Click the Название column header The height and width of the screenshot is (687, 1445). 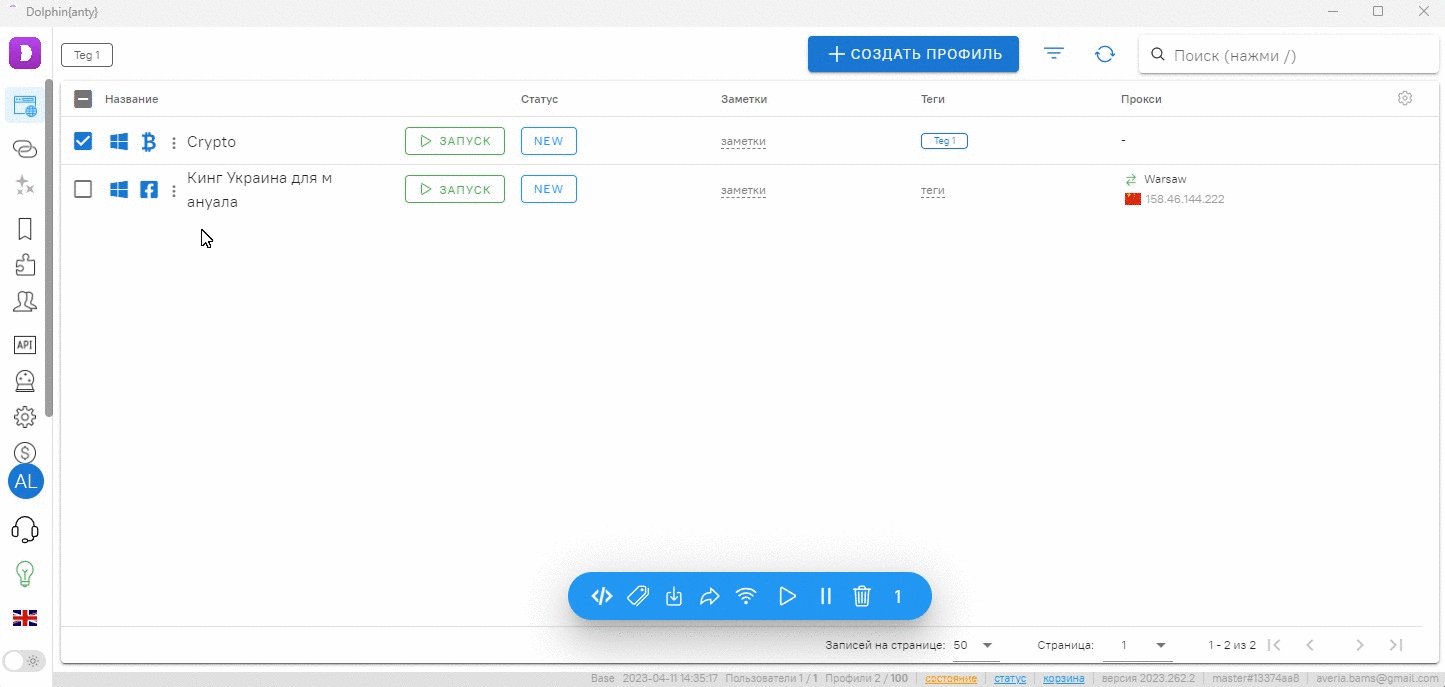pyautogui.click(x=131, y=99)
